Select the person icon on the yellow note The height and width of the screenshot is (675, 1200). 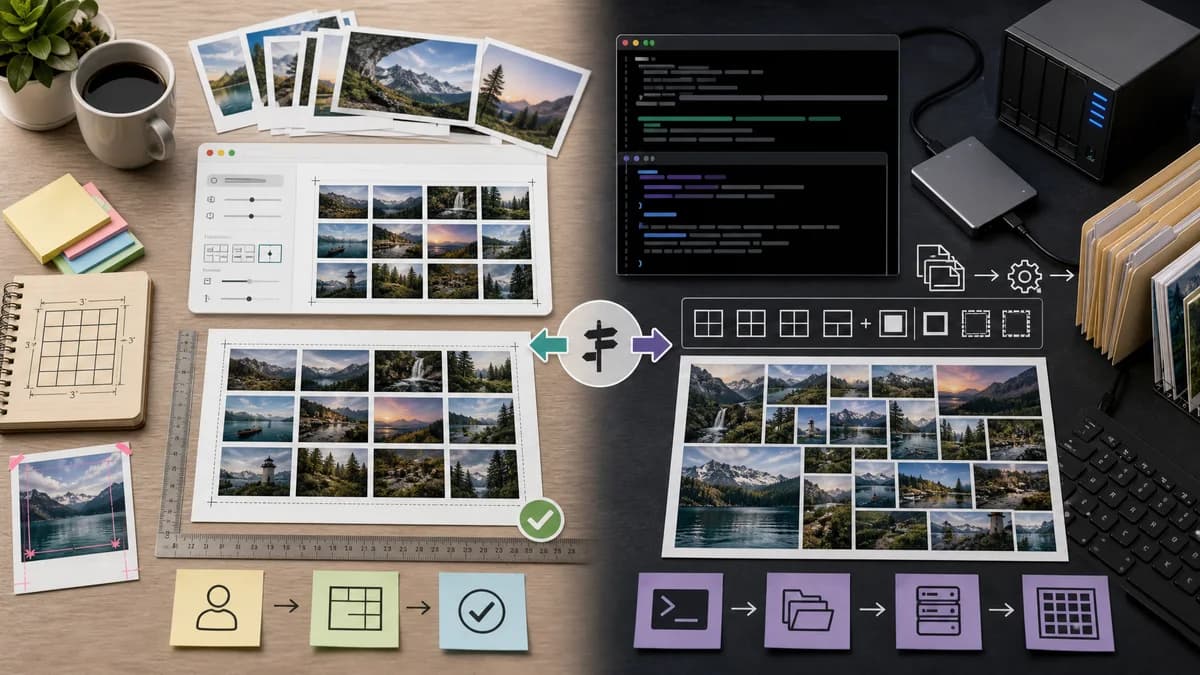point(217,607)
